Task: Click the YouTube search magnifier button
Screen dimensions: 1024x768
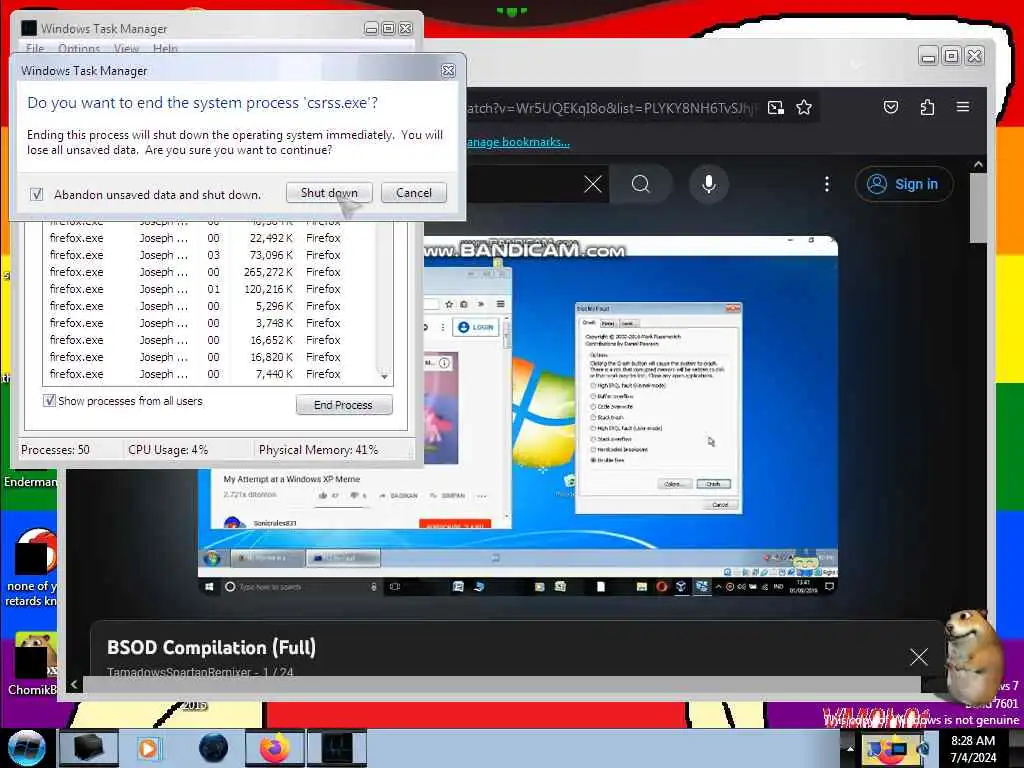Action: coord(641,184)
